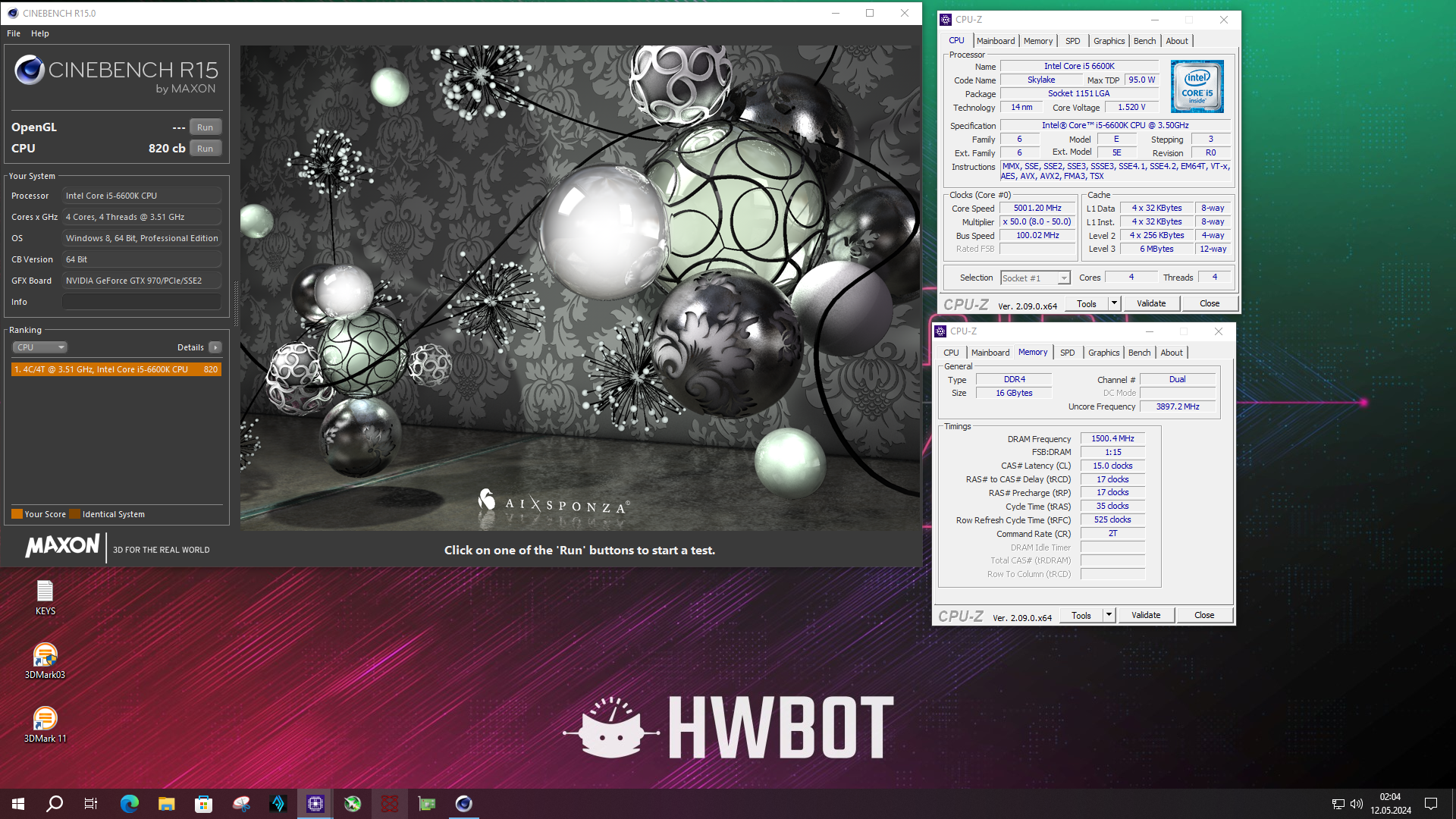Open About tab in bottom CPU-Z window
Screen dimensions: 1456x819
pos(1172,353)
